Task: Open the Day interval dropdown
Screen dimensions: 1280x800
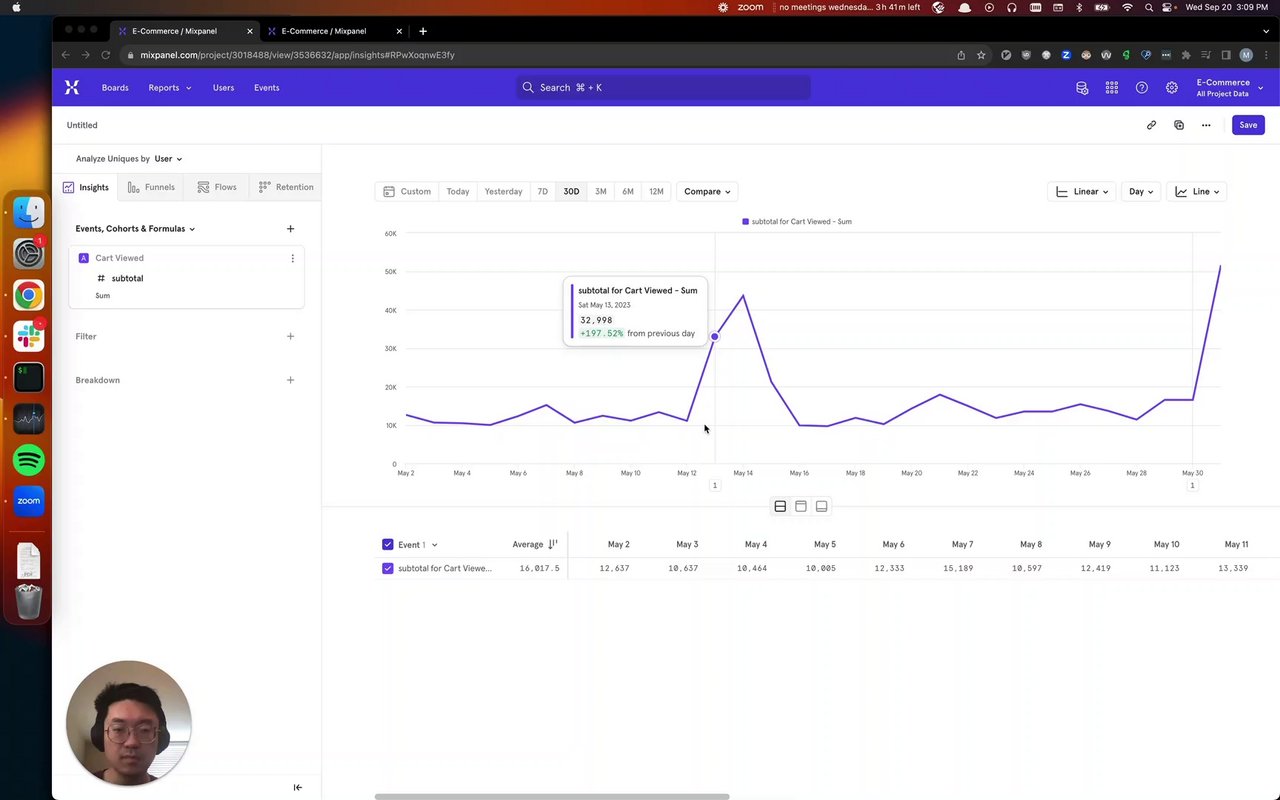Action: (1141, 192)
